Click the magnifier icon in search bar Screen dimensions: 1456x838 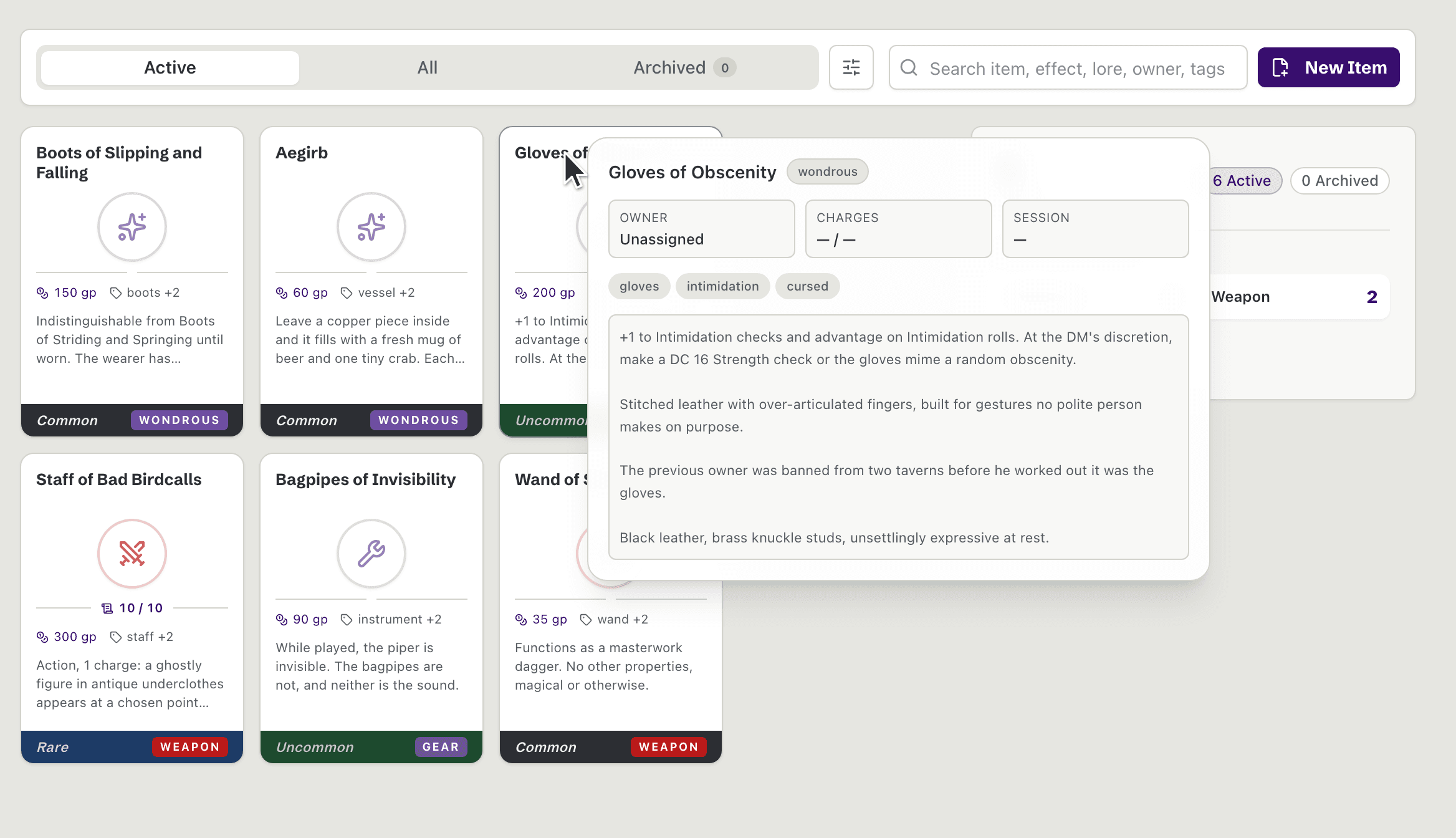(909, 67)
